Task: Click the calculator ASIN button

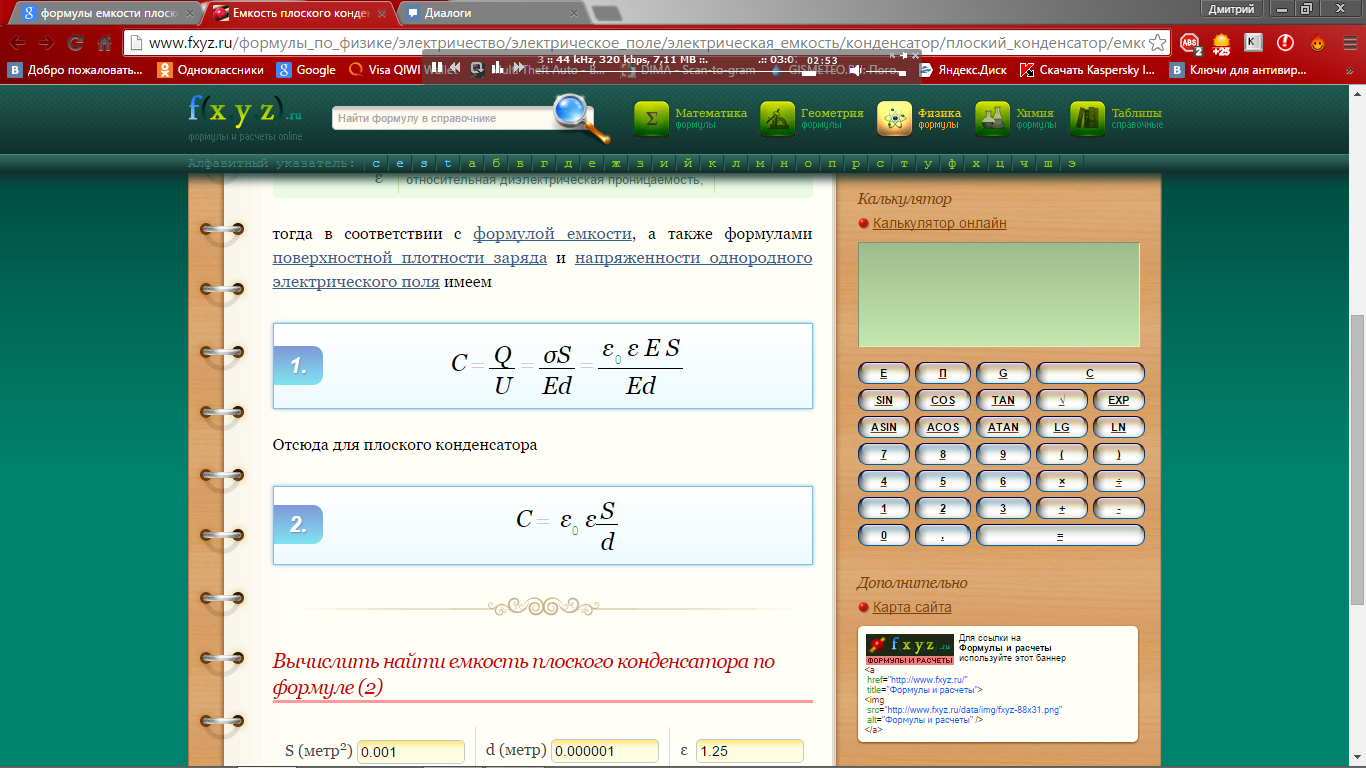Action: [x=884, y=427]
